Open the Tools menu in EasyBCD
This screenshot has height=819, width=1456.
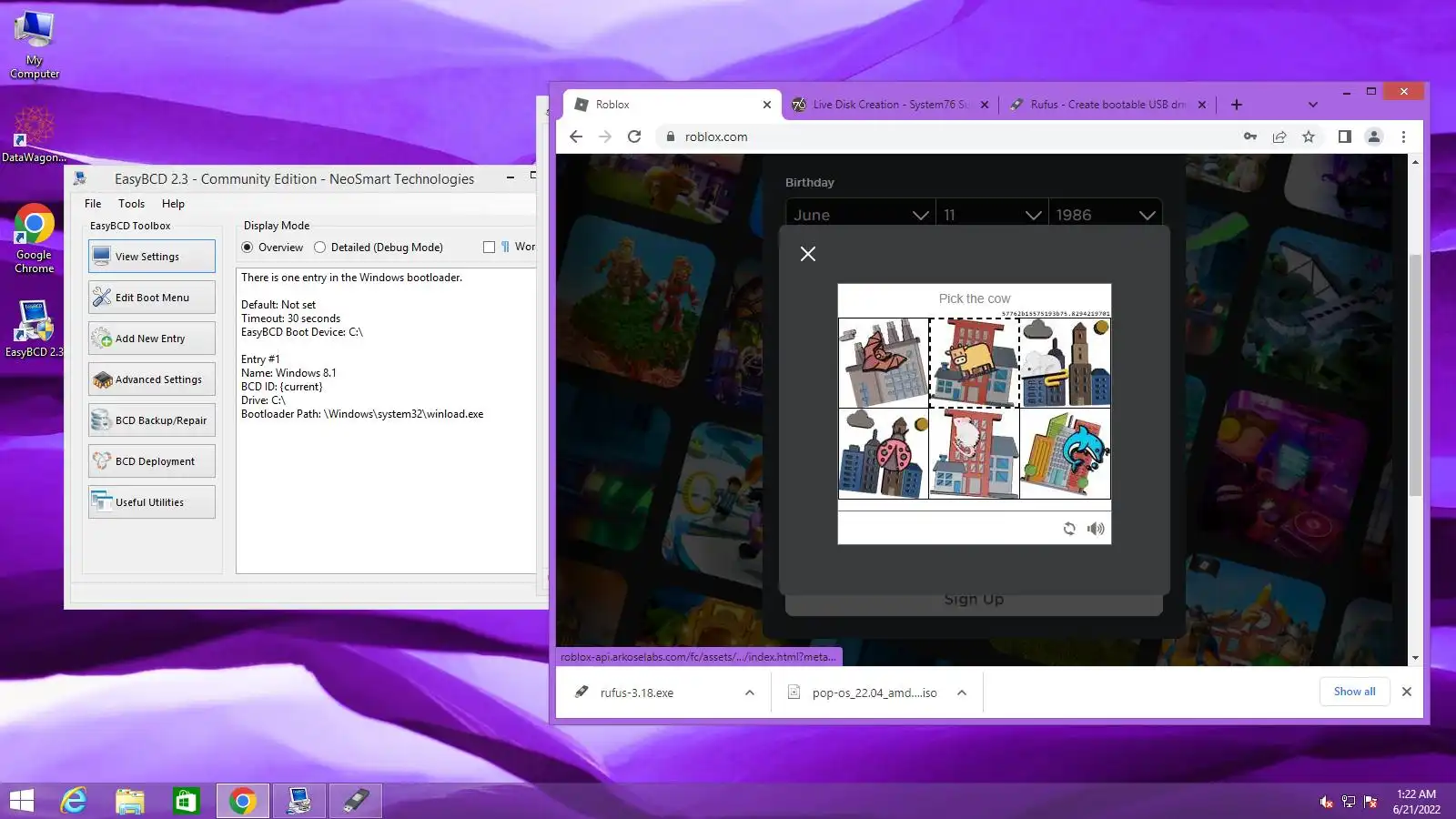click(x=131, y=204)
